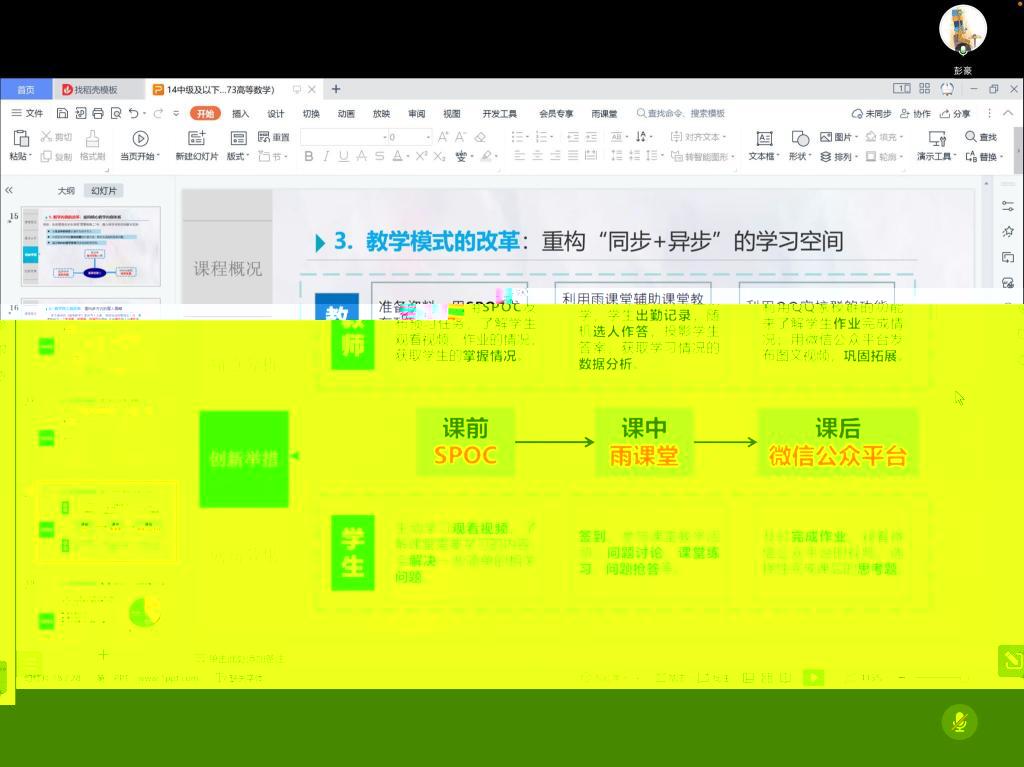Undo the last action
Image resolution: width=1024 pixels, height=767 pixels.
click(x=133, y=113)
